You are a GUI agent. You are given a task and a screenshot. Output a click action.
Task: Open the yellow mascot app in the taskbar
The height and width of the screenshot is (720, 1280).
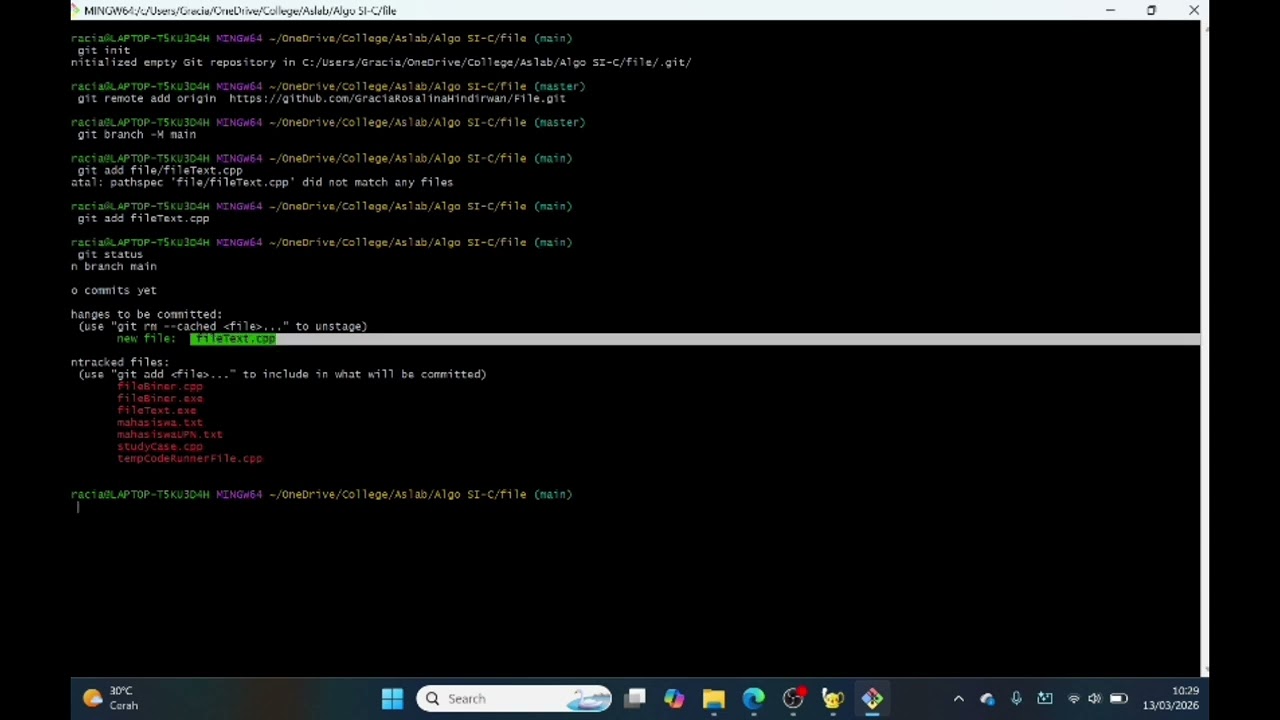(x=833, y=698)
